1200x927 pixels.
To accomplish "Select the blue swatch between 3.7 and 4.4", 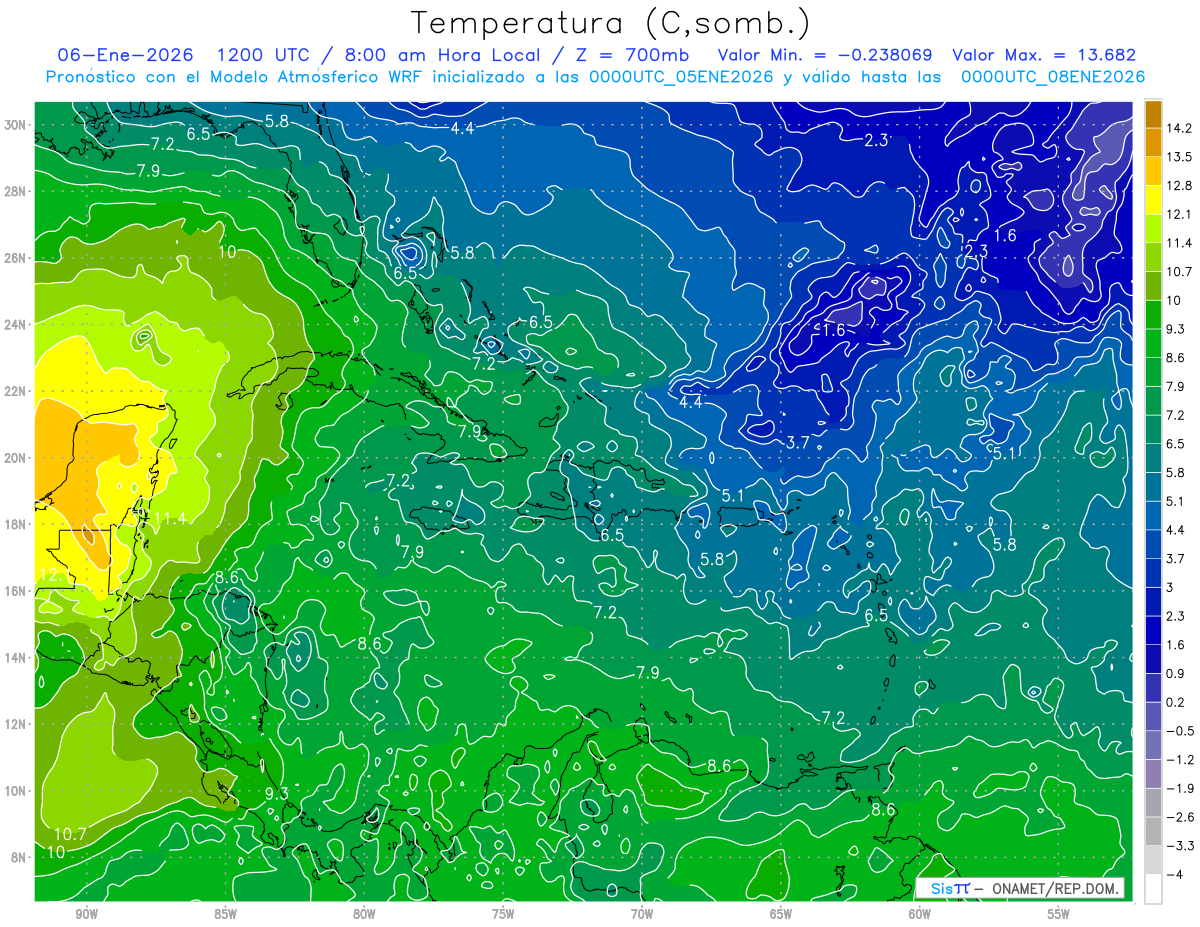I will tap(1153, 544).
